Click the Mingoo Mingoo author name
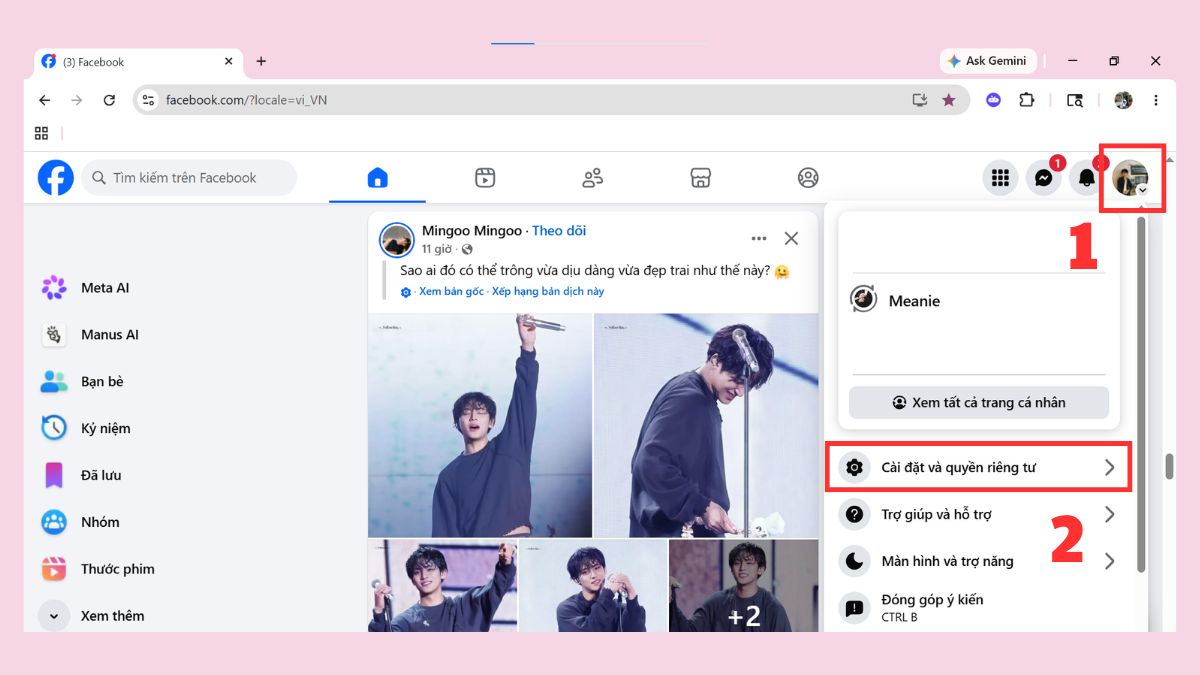The image size is (1200, 675). pos(472,231)
